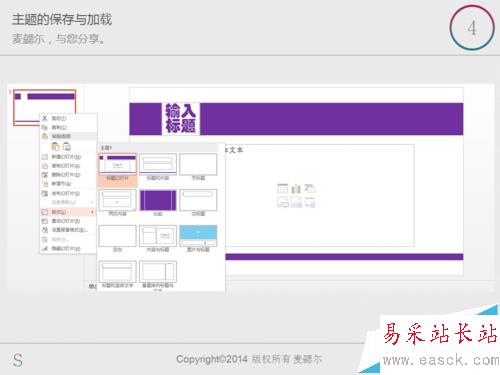500x375 pixels.
Task: Select Duplicate Slide (复制幻灯片) menu entry
Action: click(x=68, y=166)
